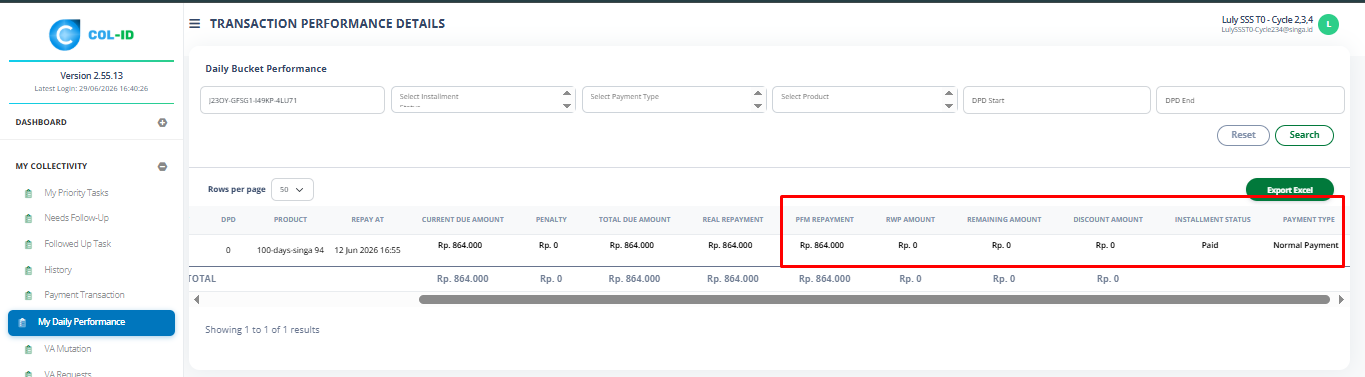
Task: Open My Priority Tasks menu item
Action: [x=76, y=192]
